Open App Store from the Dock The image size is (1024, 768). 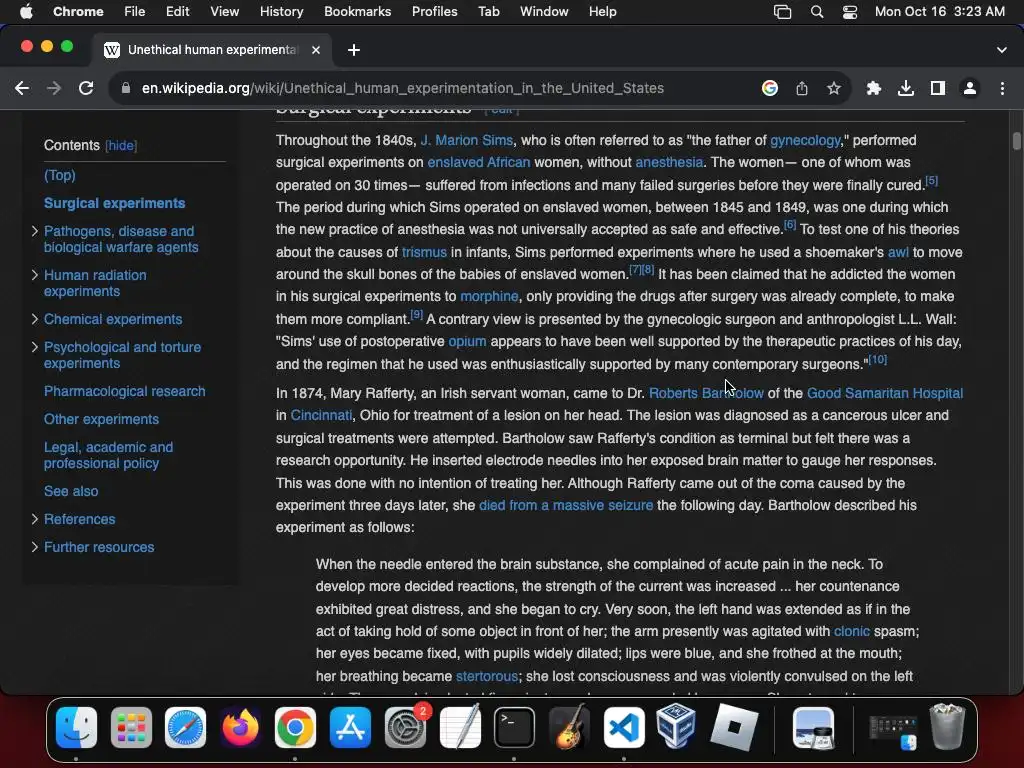pos(350,727)
